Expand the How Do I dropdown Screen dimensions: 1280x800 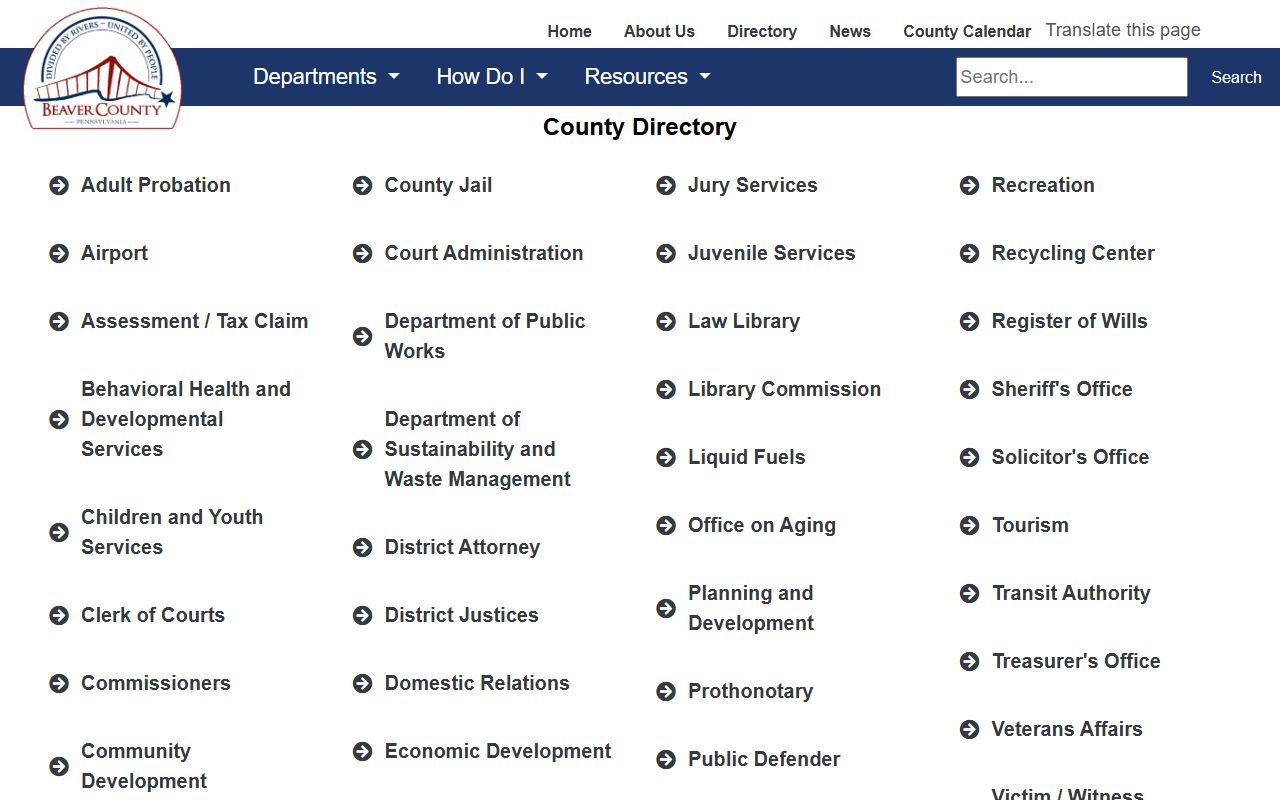pos(492,76)
